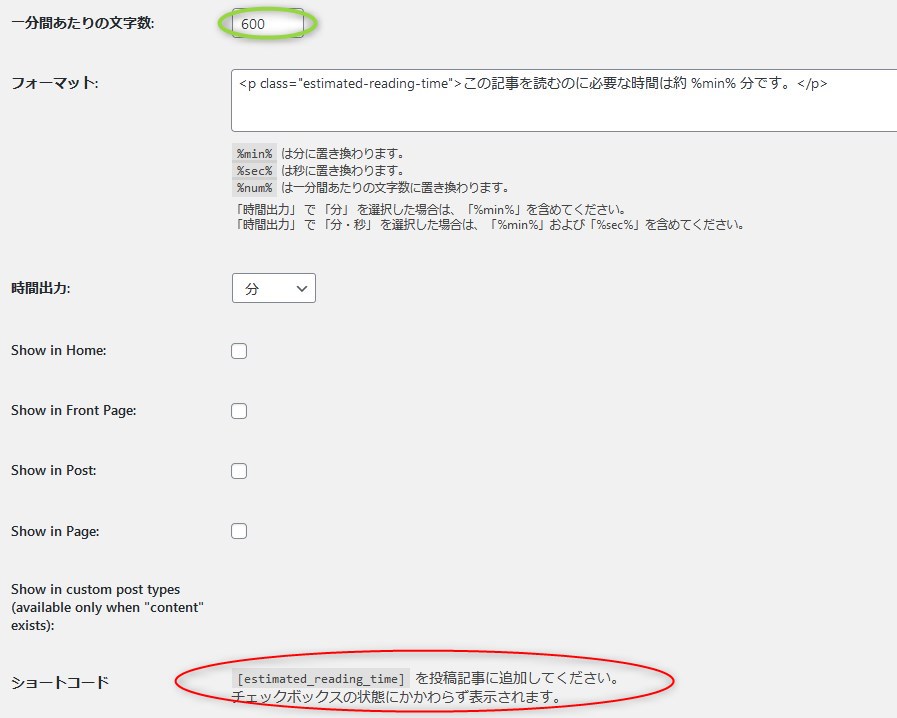The height and width of the screenshot is (718, 897).
Task: Toggle the Show in Page checkbox
Action: tap(239, 531)
